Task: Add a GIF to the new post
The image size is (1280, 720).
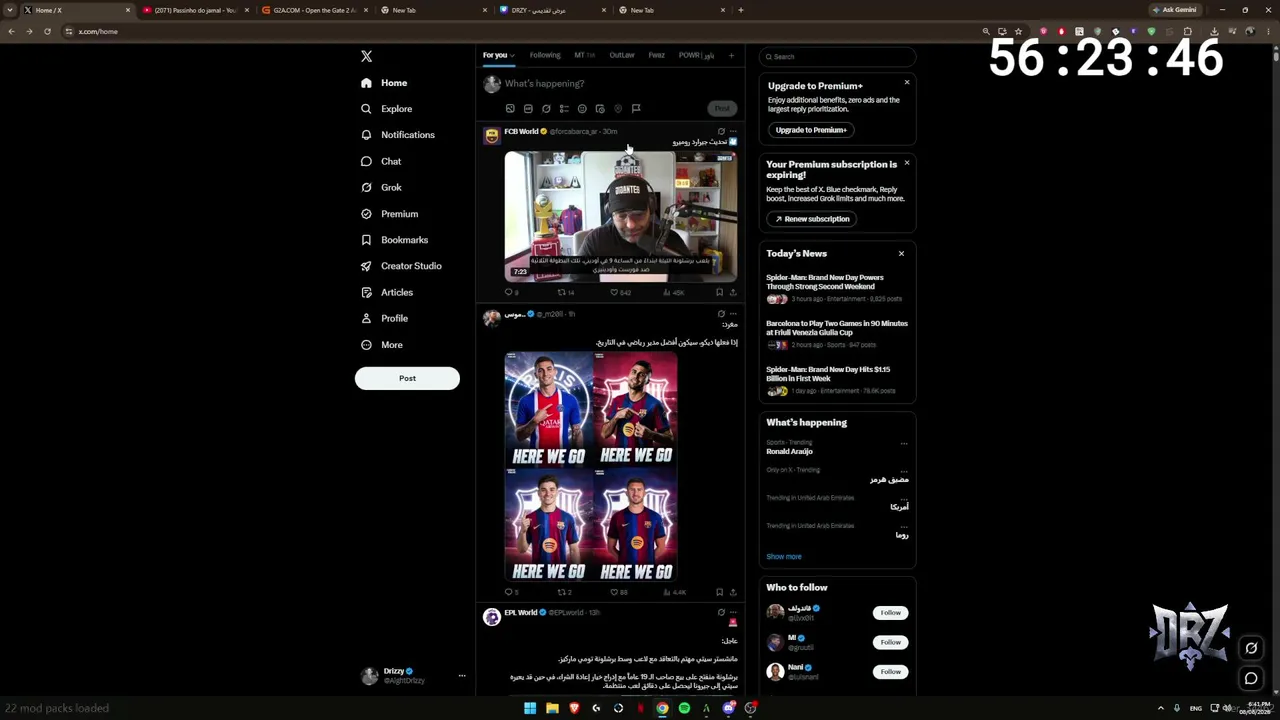Action: (528, 109)
